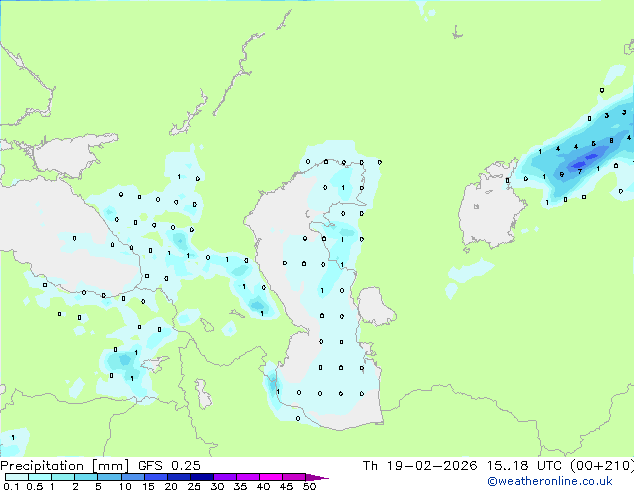The image size is (634, 490).
Task: Select the 35–40 mm legend swatch
Action: 248,477
